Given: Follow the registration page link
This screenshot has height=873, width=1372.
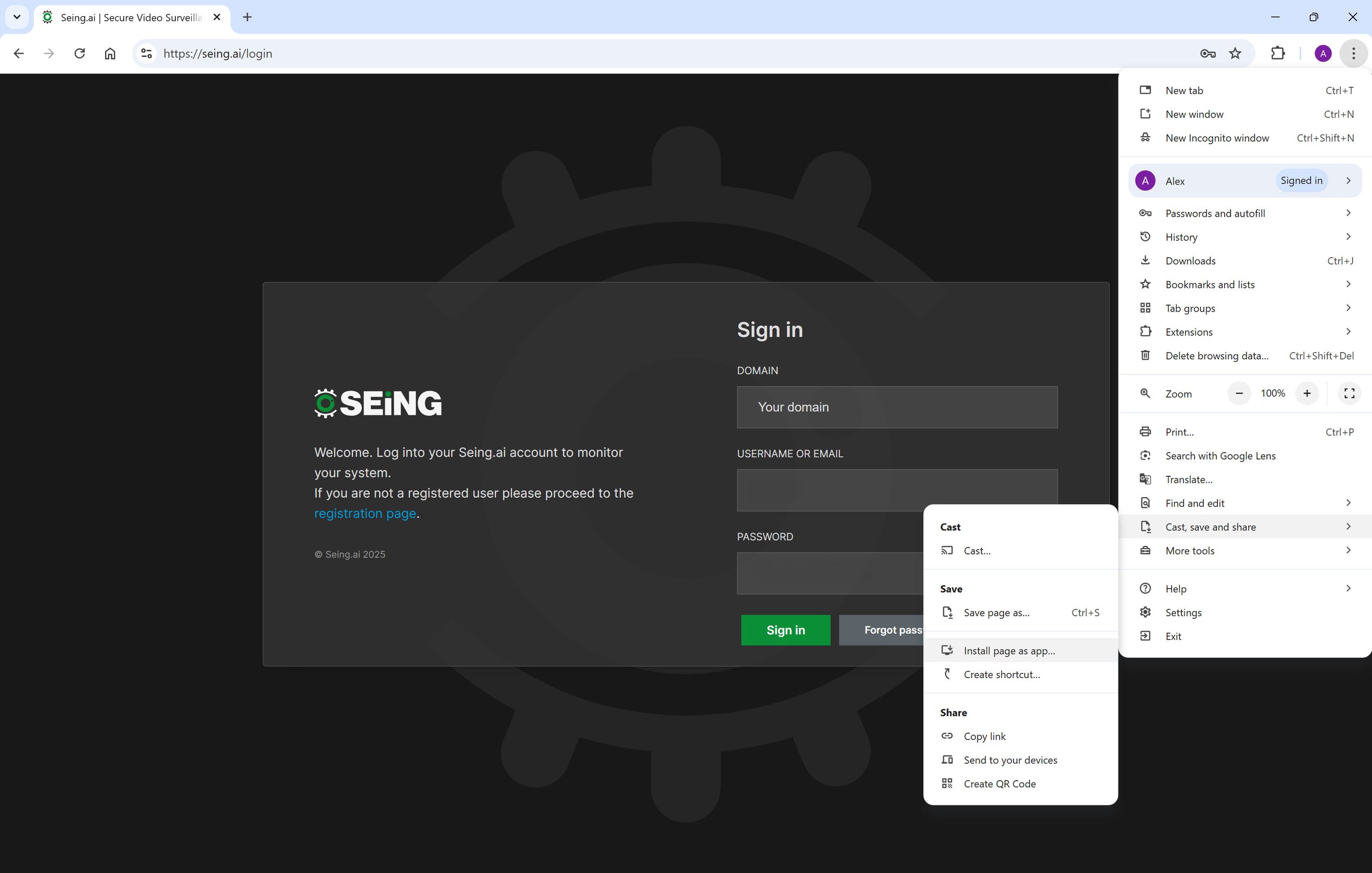Looking at the screenshot, I should point(364,514).
